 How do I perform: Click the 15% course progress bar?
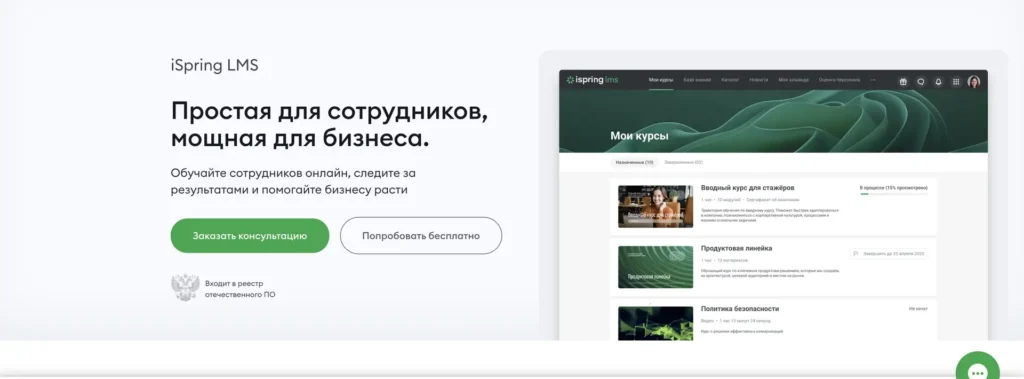pos(893,194)
